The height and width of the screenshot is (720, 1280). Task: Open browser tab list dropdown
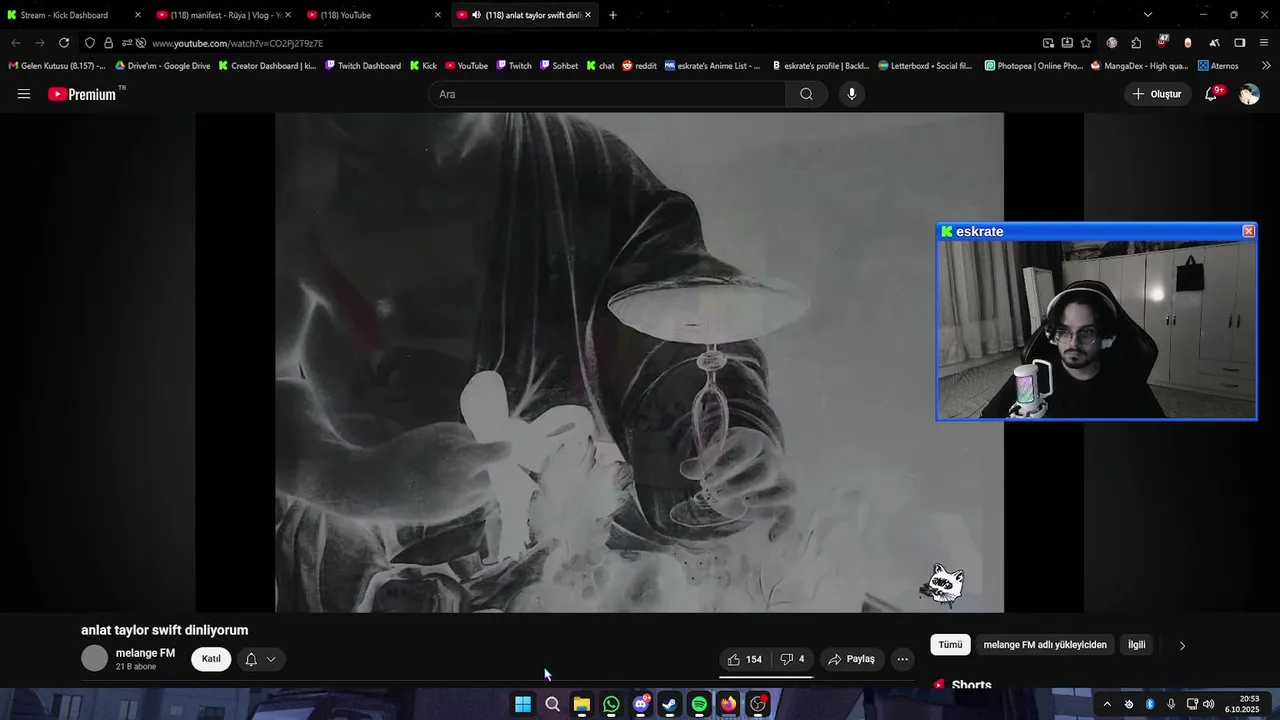coord(1147,15)
